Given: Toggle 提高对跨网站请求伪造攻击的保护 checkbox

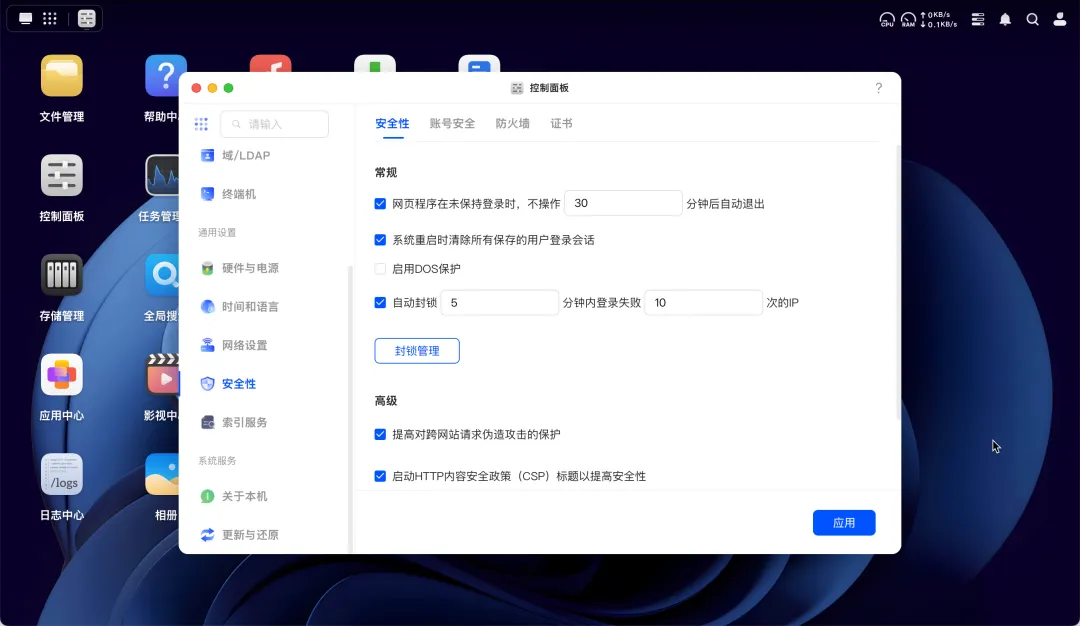Looking at the screenshot, I should (x=380, y=435).
